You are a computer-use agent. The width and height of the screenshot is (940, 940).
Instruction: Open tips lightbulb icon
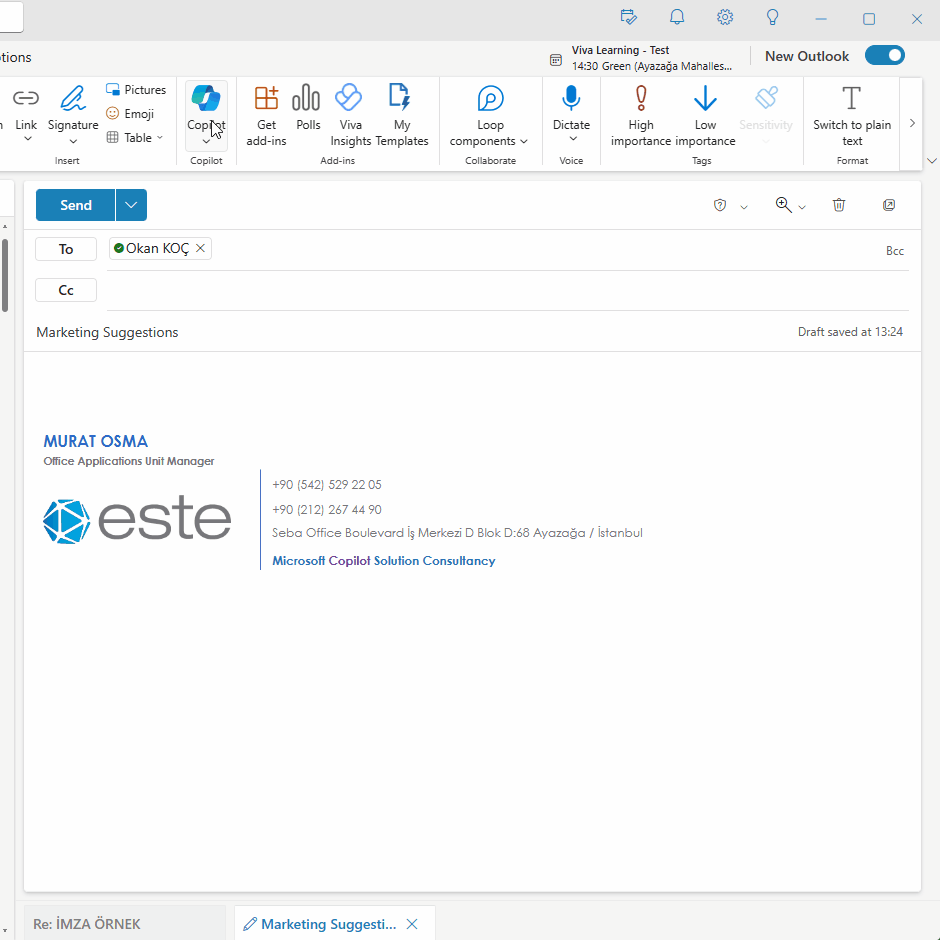[x=773, y=17]
